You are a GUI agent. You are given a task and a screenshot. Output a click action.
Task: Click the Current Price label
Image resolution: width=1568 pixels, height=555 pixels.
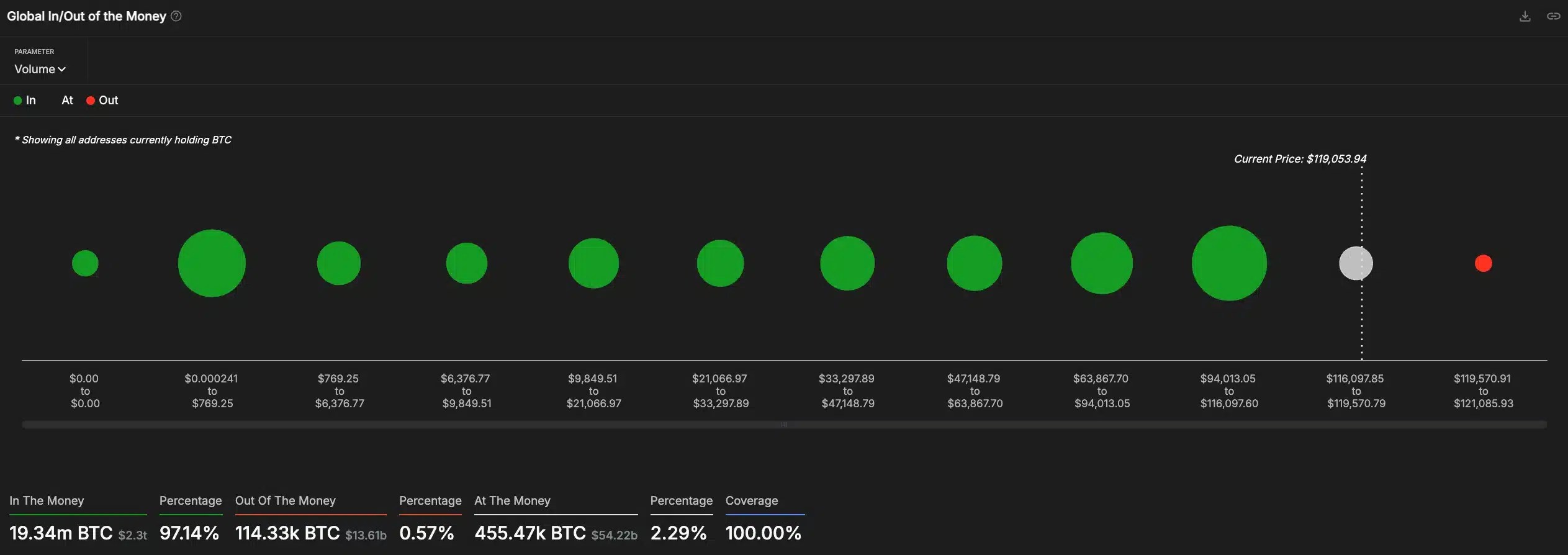point(1300,158)
